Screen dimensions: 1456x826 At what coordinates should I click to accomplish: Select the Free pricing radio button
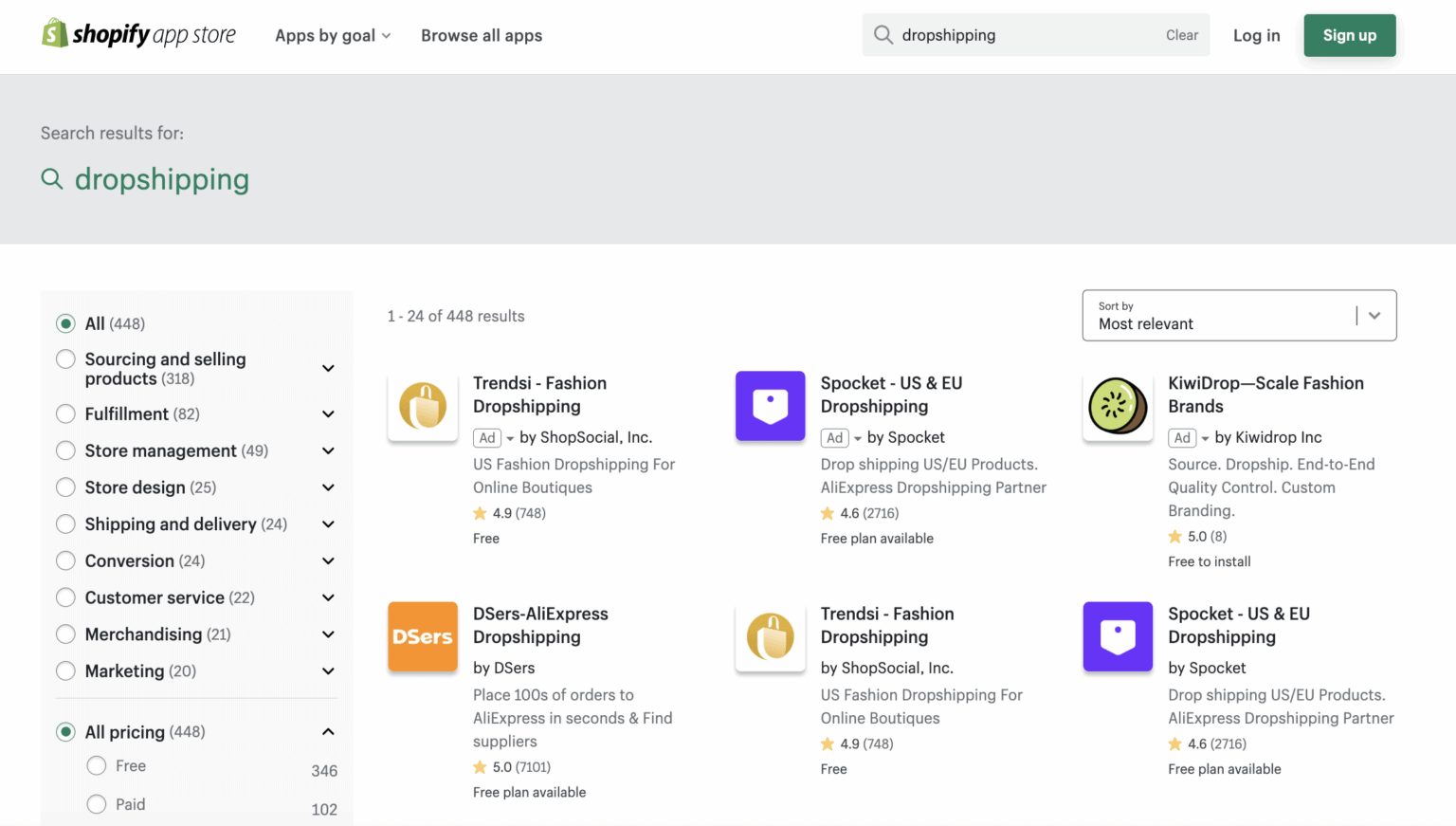point(96,765)
